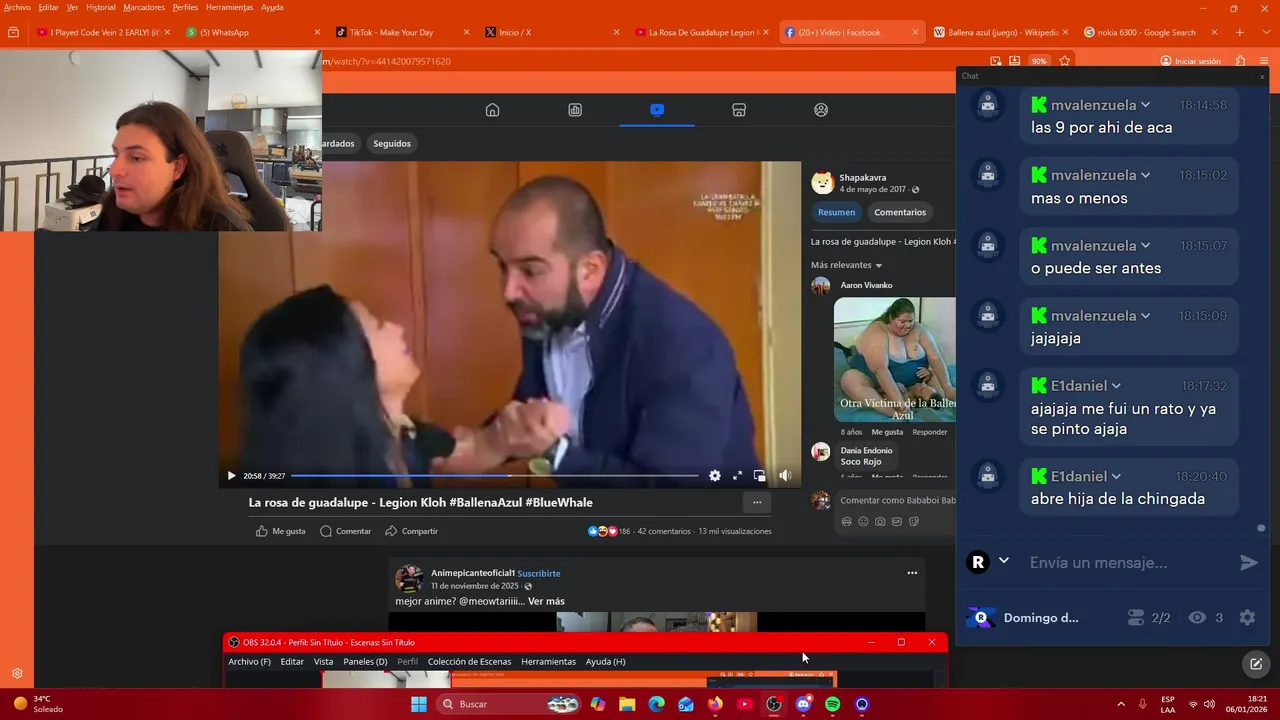Bookmark this page with star icon

coord(1064,61)
